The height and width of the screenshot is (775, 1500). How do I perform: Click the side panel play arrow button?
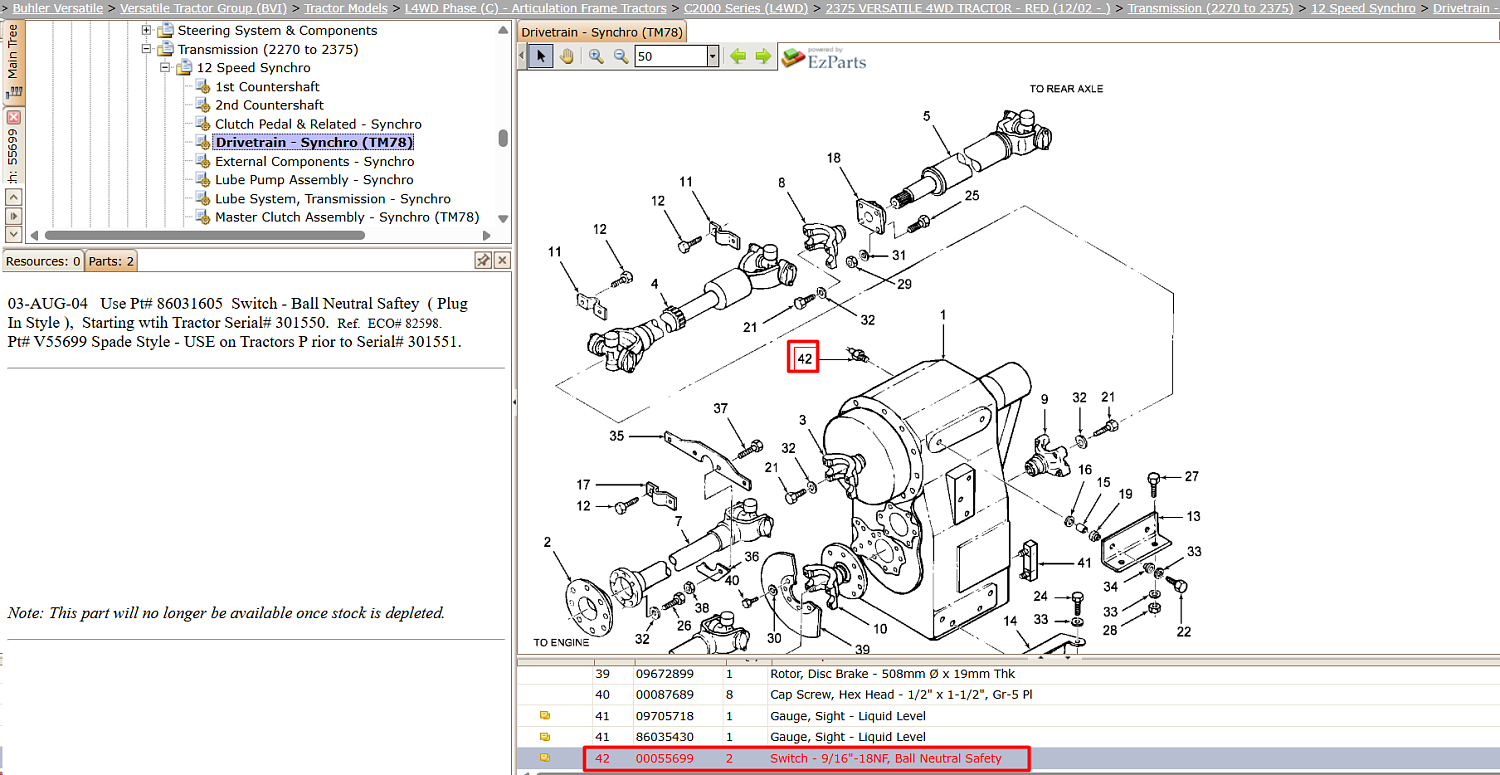tap(13, 215)
